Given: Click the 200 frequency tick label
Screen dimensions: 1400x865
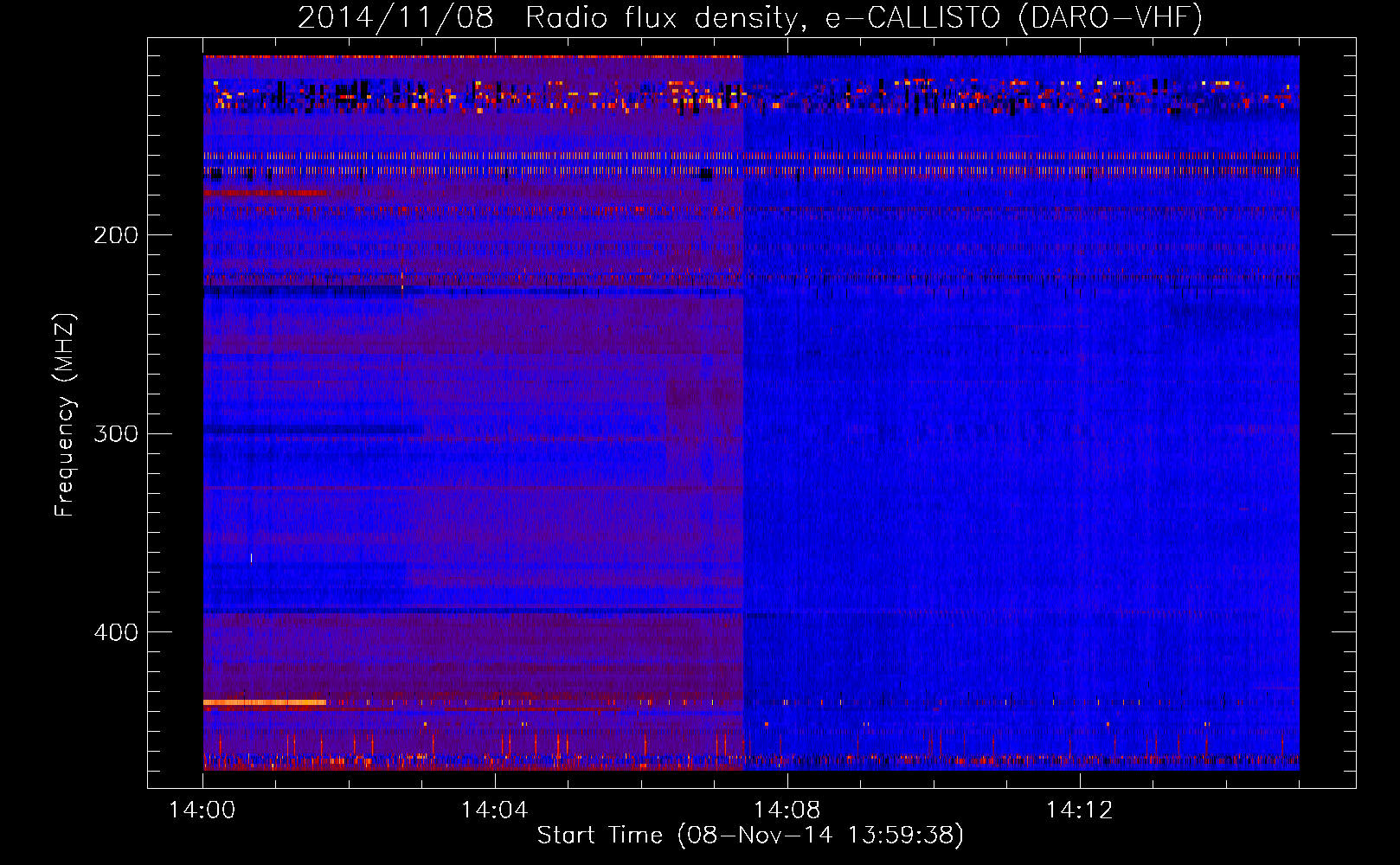Looking at the screenshot, I should 116,235.
